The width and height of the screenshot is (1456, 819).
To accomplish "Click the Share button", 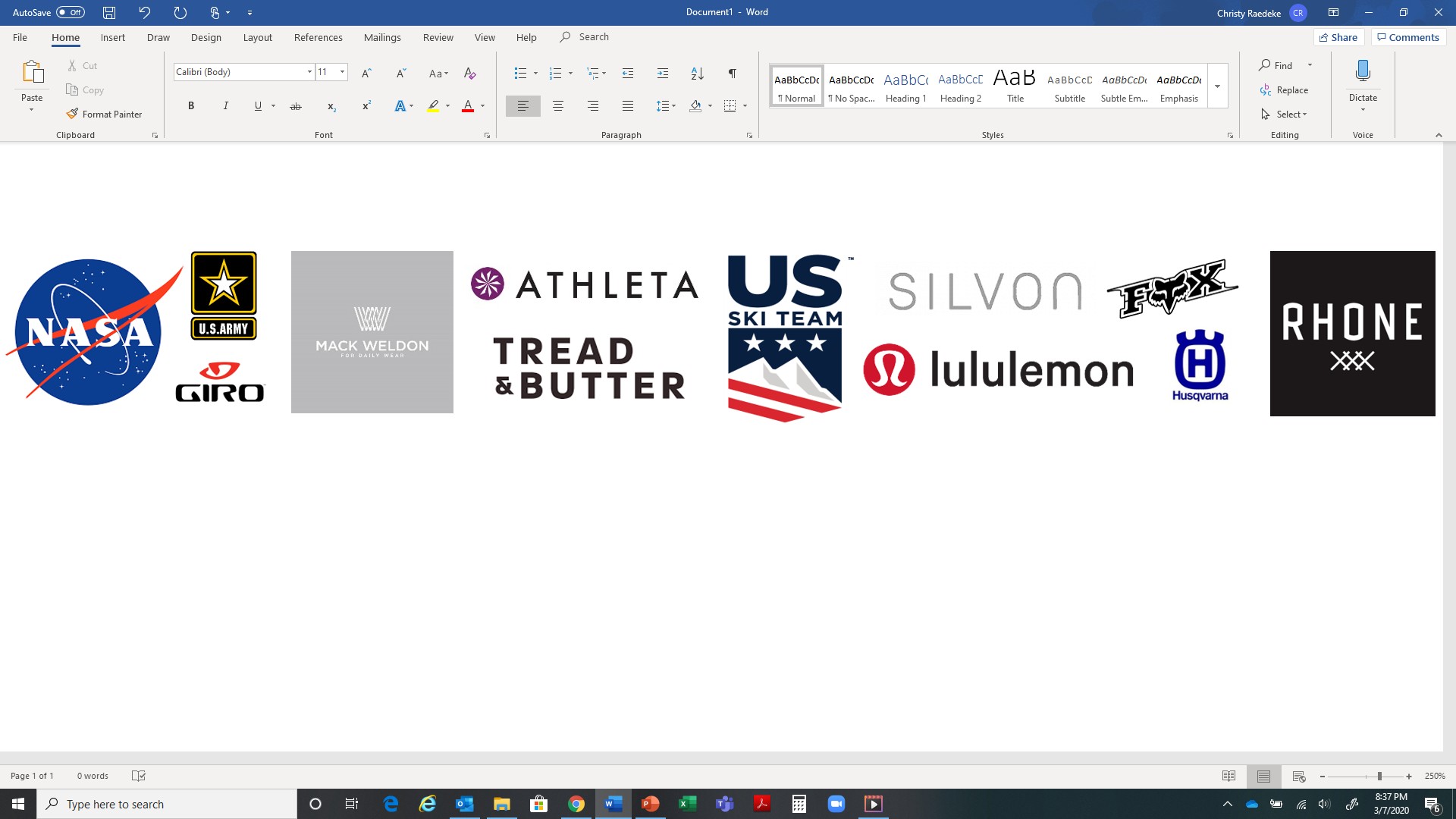I will 1339,37.
